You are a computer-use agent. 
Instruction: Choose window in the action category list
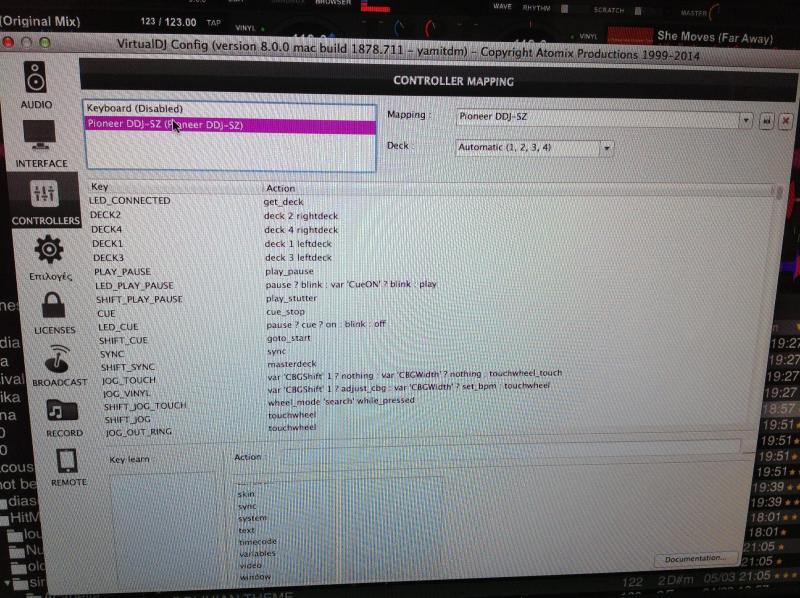pos(255,577)
